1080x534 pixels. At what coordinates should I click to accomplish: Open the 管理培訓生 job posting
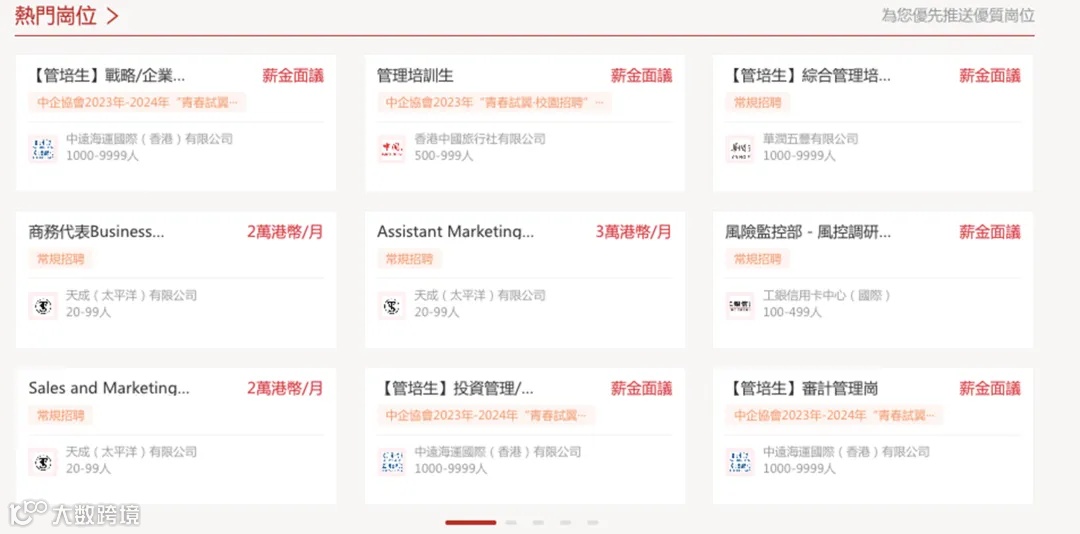(x=415, y=76)
